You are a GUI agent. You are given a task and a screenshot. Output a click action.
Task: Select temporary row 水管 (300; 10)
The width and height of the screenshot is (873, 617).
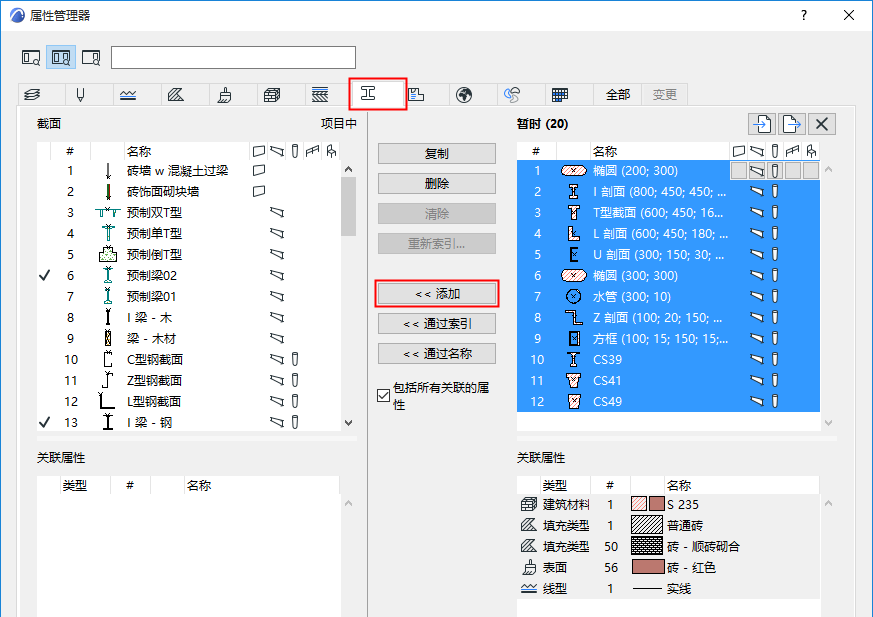tap(668, 297)
